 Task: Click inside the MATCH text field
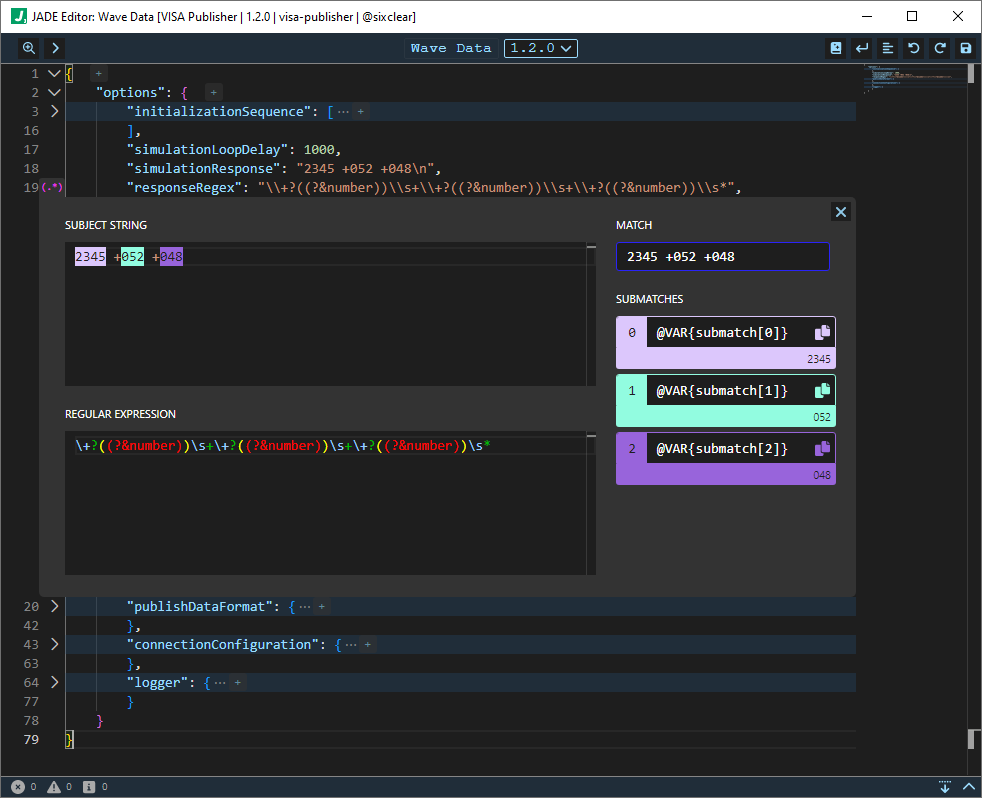[x=722, y=257]
